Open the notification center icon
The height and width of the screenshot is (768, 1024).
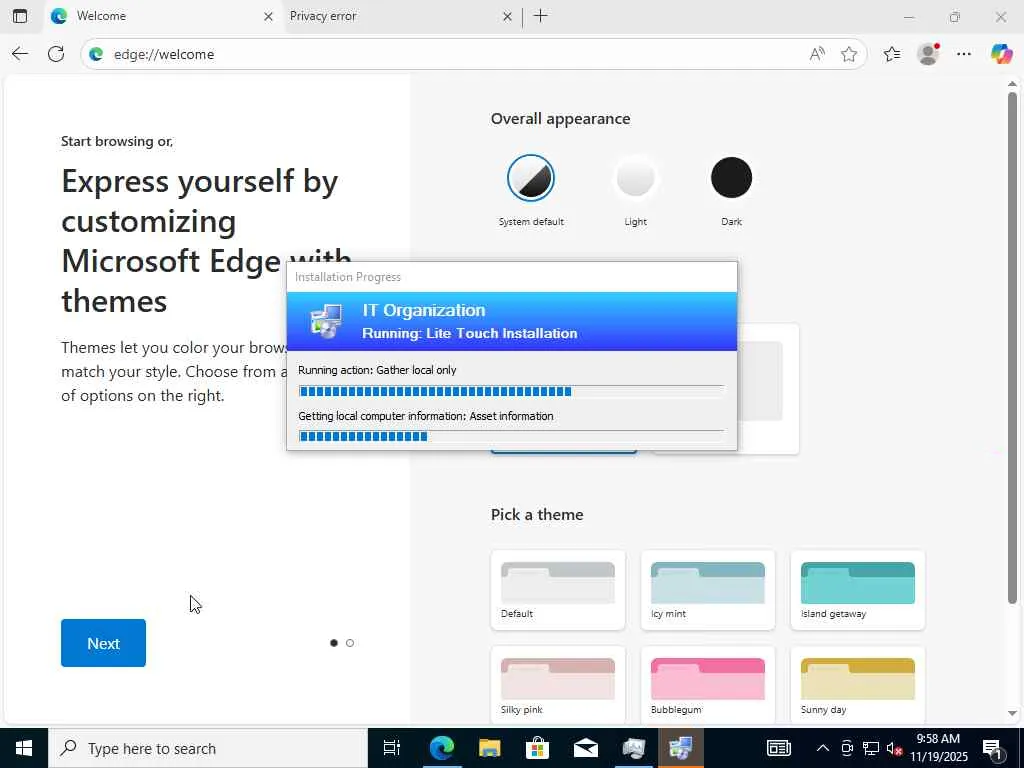[x=992, y=748]
